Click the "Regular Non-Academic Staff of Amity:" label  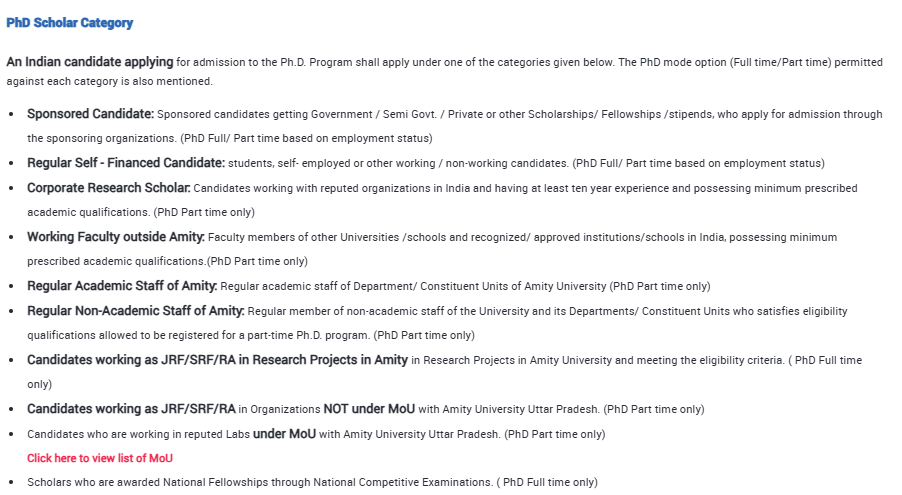click(135, 311)
